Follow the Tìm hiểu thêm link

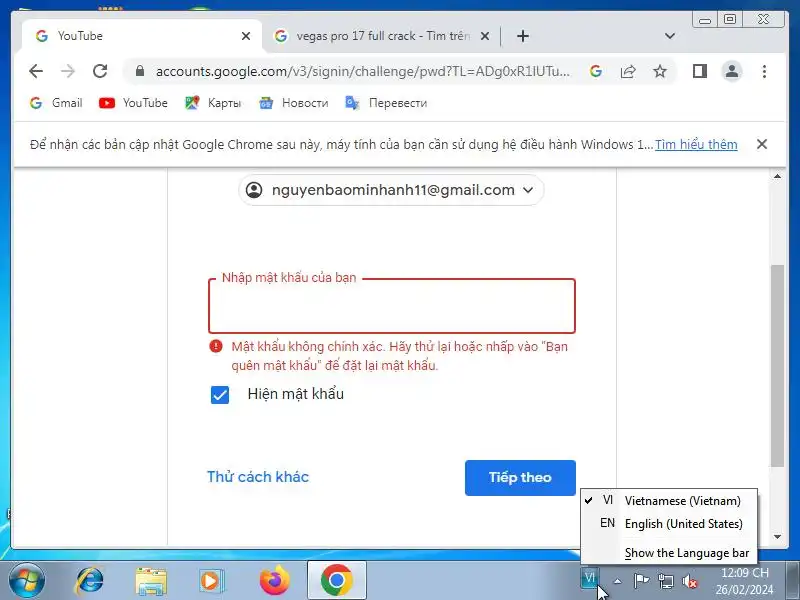coord(696,145)
